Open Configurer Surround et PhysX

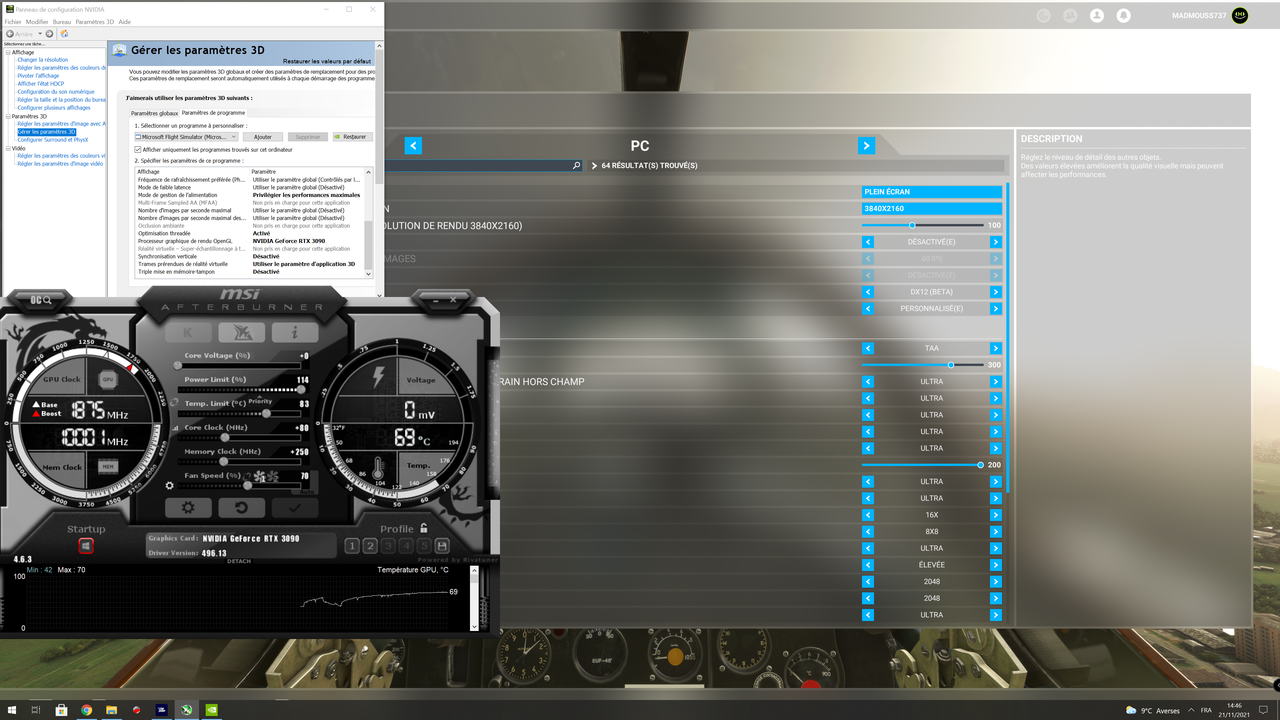pyautogui.click(x=53, y=140)
